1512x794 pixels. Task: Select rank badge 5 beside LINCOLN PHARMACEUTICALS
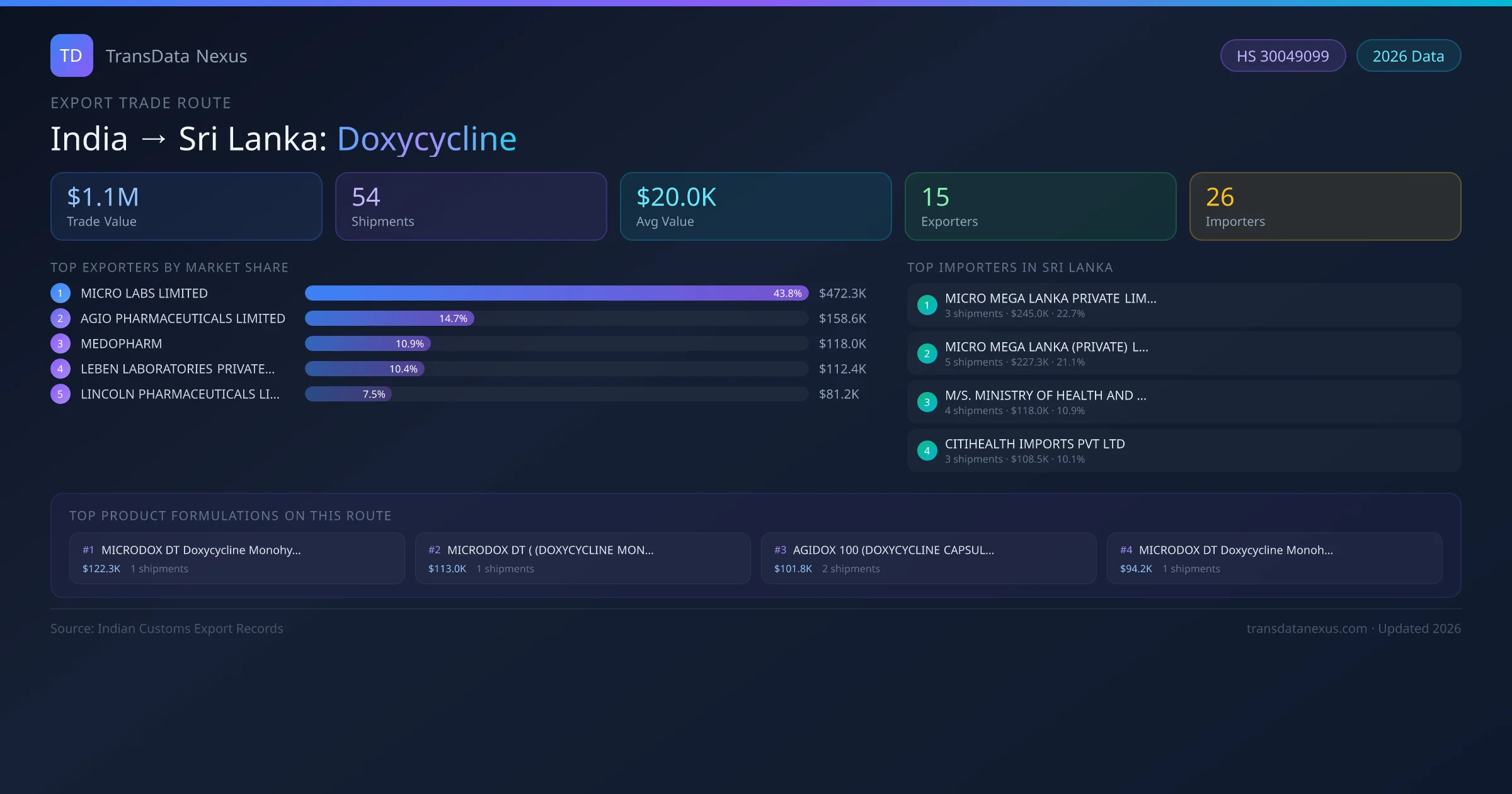point(60,393)
